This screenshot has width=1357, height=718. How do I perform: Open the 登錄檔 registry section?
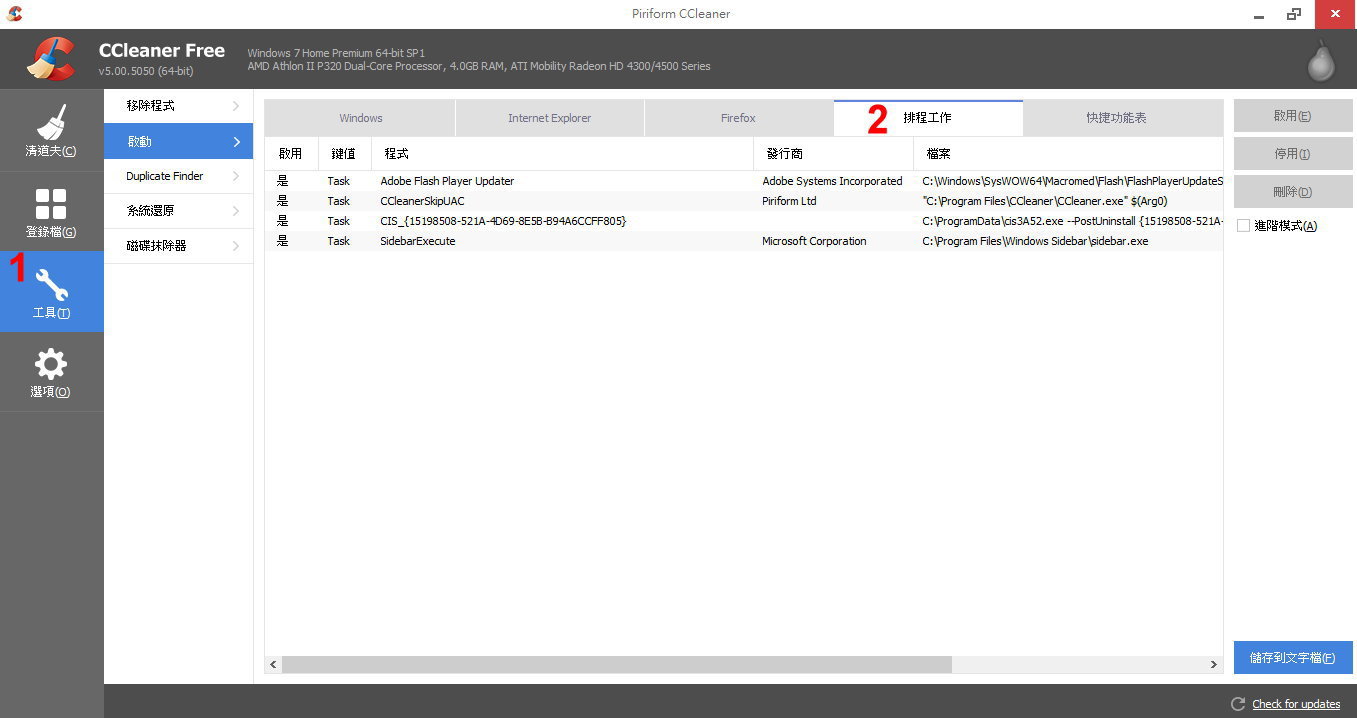point(51,211)
